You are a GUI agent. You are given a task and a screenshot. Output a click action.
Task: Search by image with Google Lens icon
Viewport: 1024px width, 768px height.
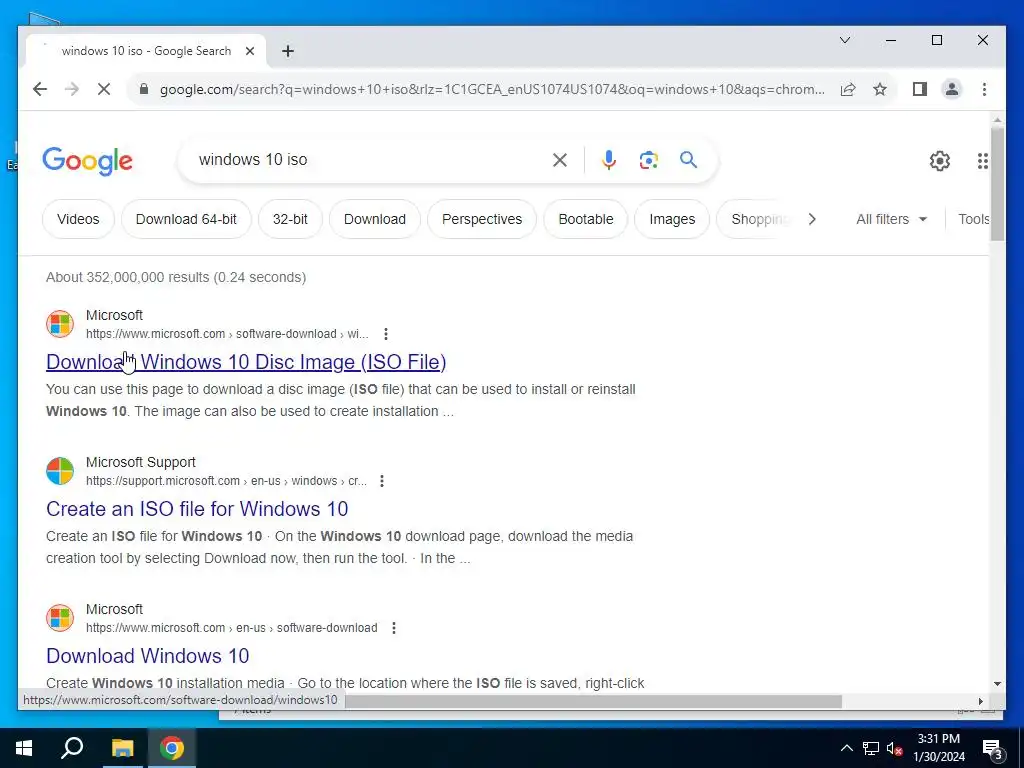click(648, 160)
